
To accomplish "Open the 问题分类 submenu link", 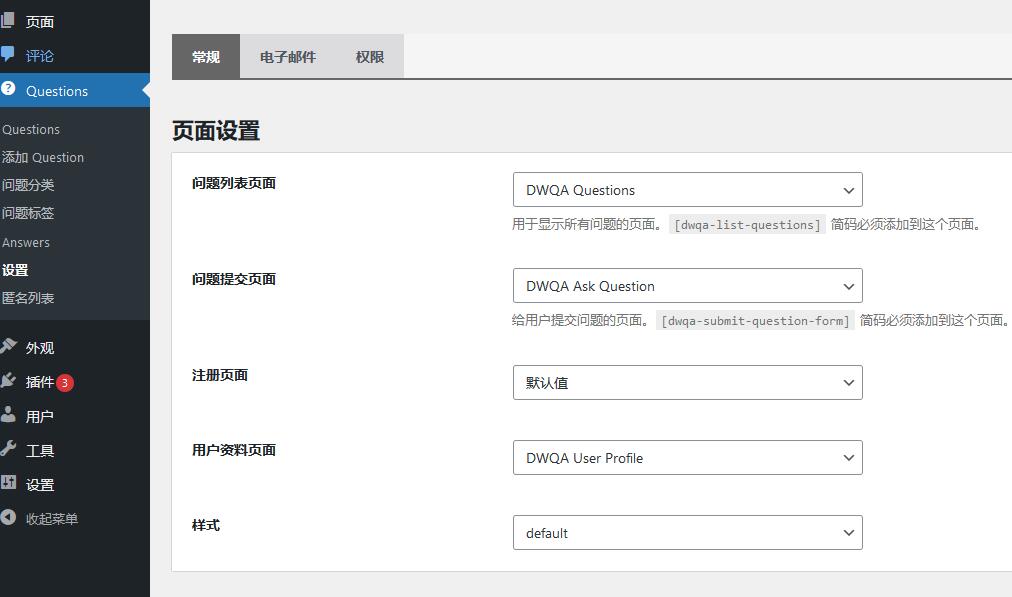I will tap(28, 185).
